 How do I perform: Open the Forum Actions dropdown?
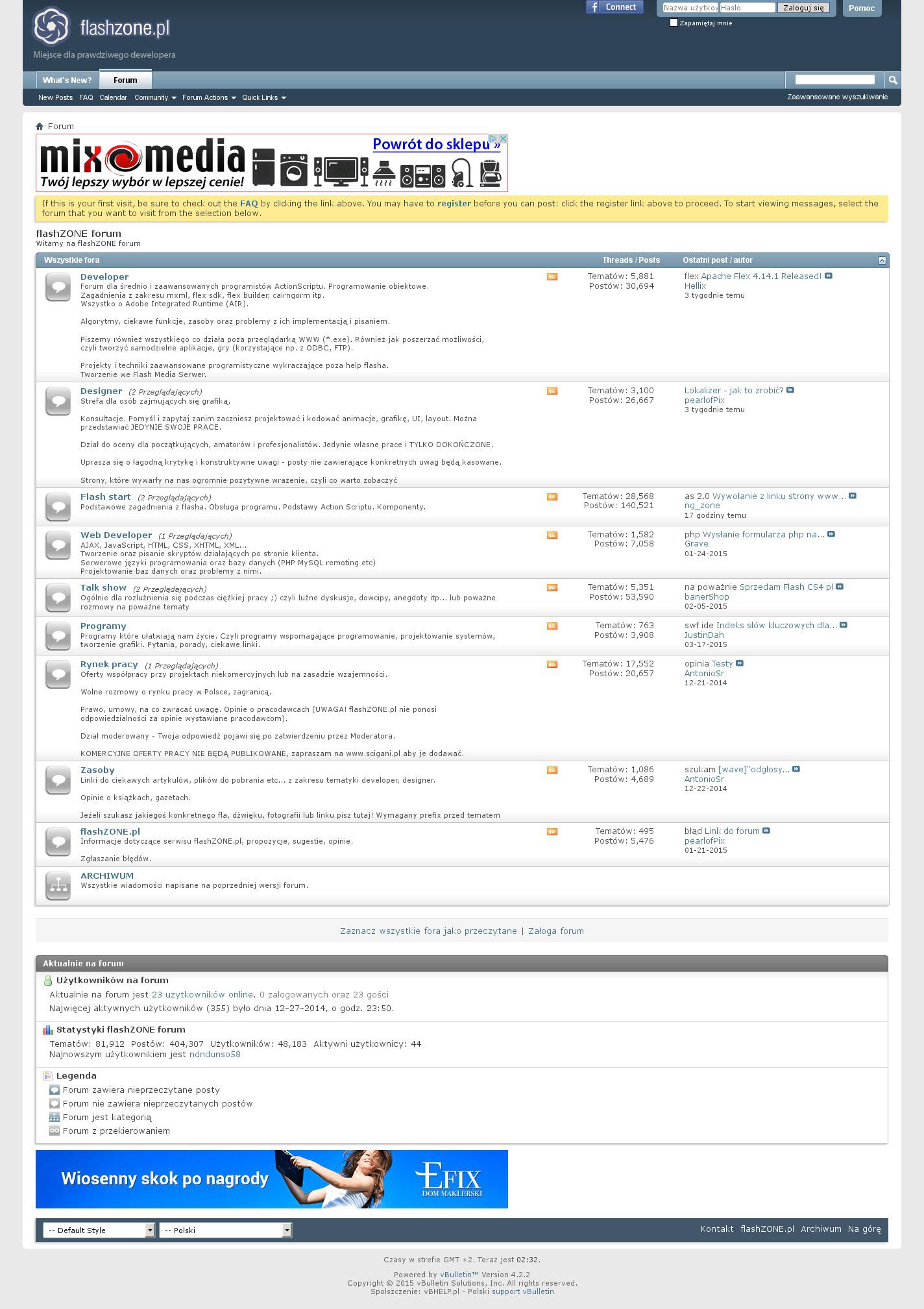(x=208, y=97)
